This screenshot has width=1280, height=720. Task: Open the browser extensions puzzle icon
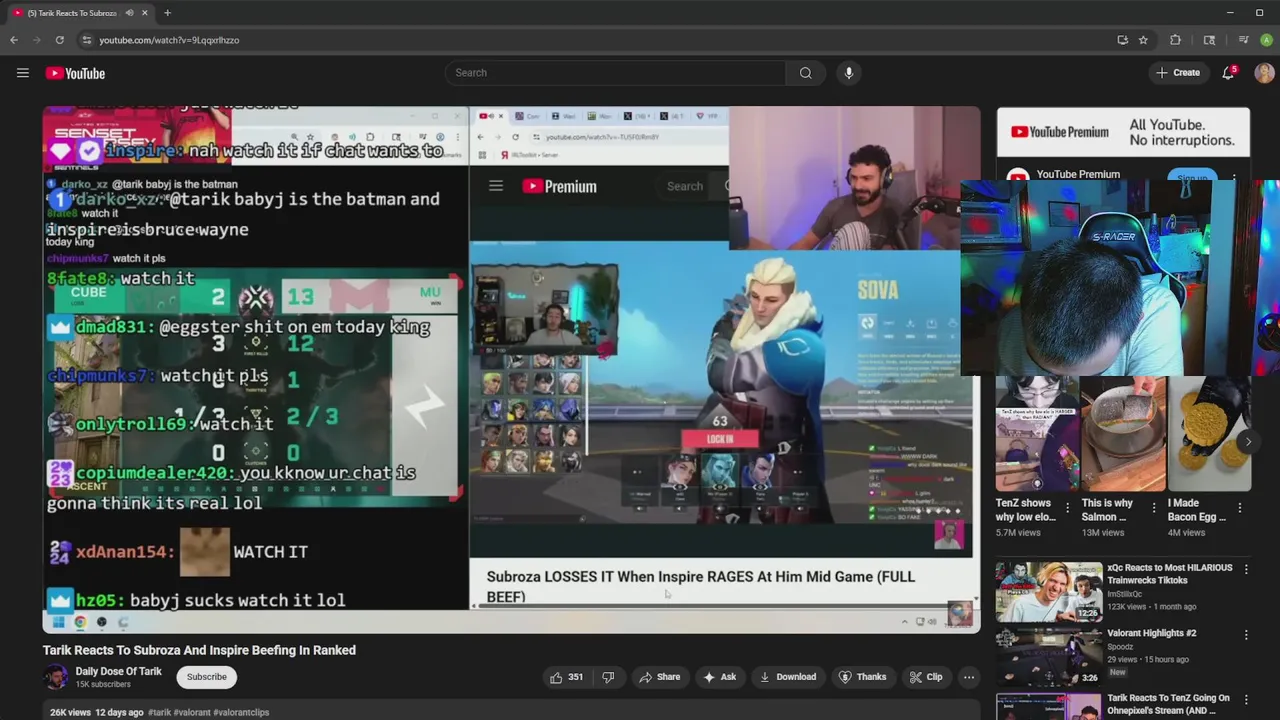1175,40
